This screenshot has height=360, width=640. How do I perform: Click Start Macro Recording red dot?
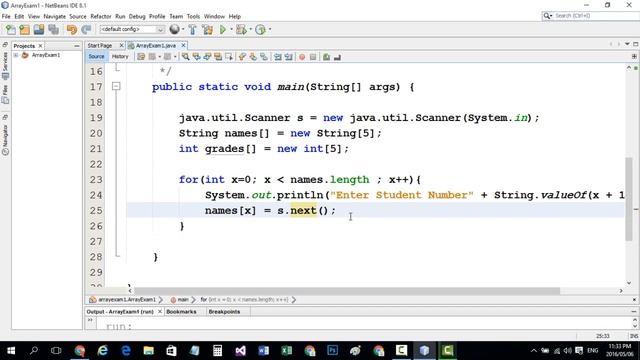point(302,57)
